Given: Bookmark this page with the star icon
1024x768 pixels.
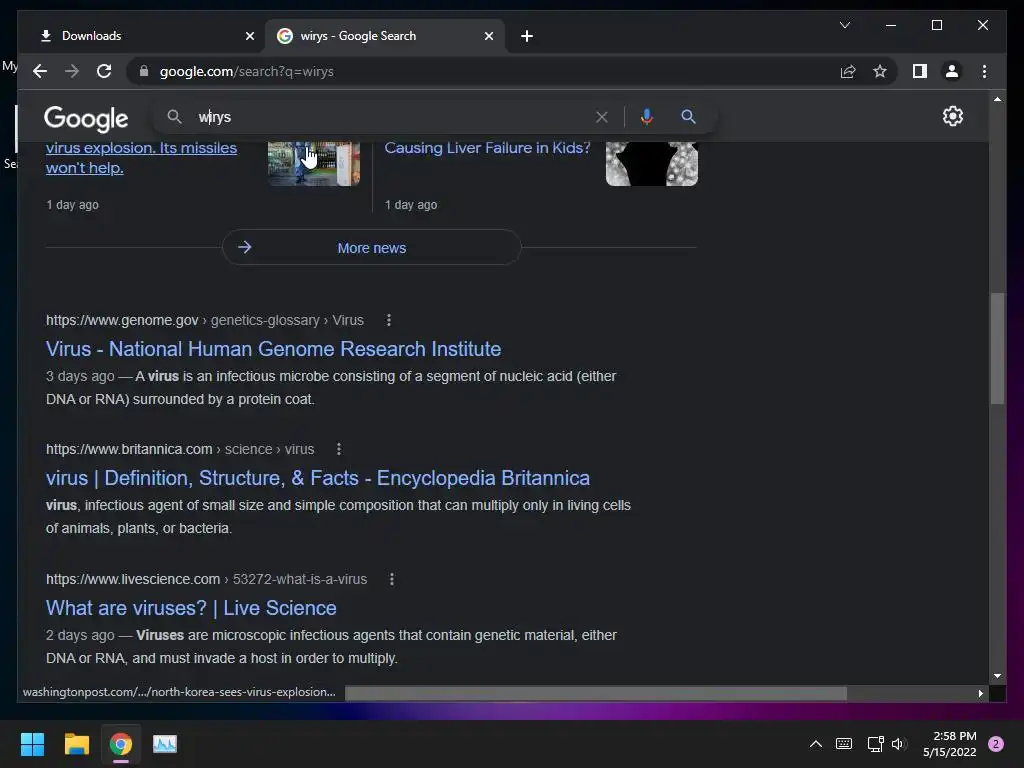Looking at the screenshot, I should (880, 71).
